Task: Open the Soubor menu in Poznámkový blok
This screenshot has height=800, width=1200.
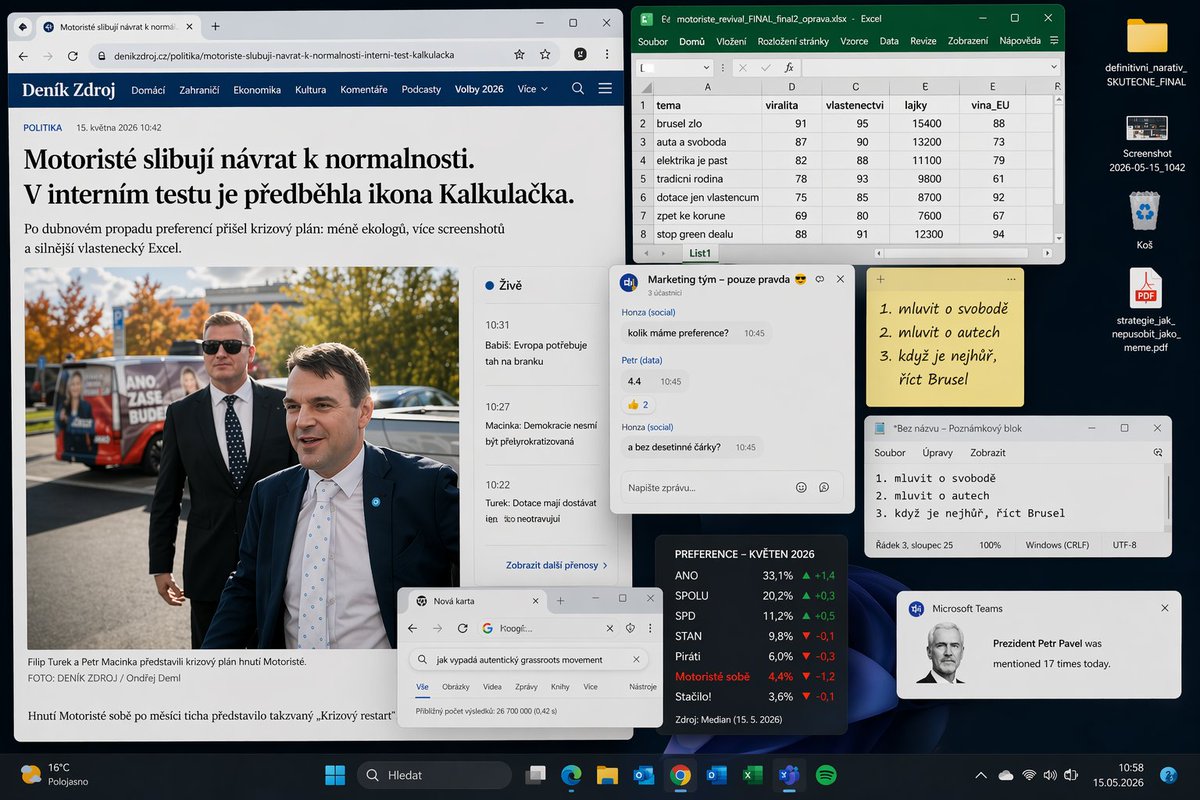Action: coord(890,453)
